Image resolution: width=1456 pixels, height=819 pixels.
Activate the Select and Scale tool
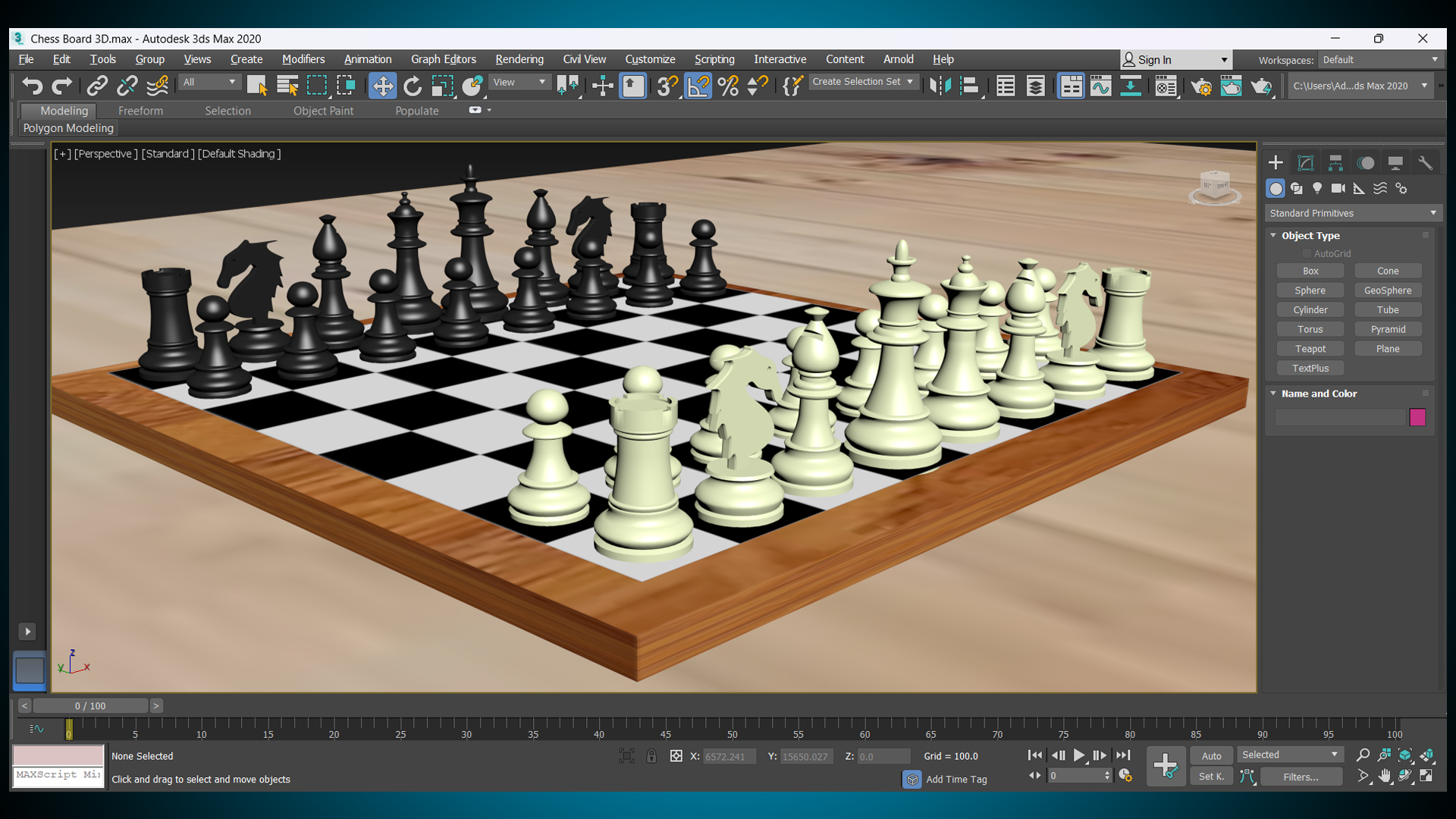442,86
